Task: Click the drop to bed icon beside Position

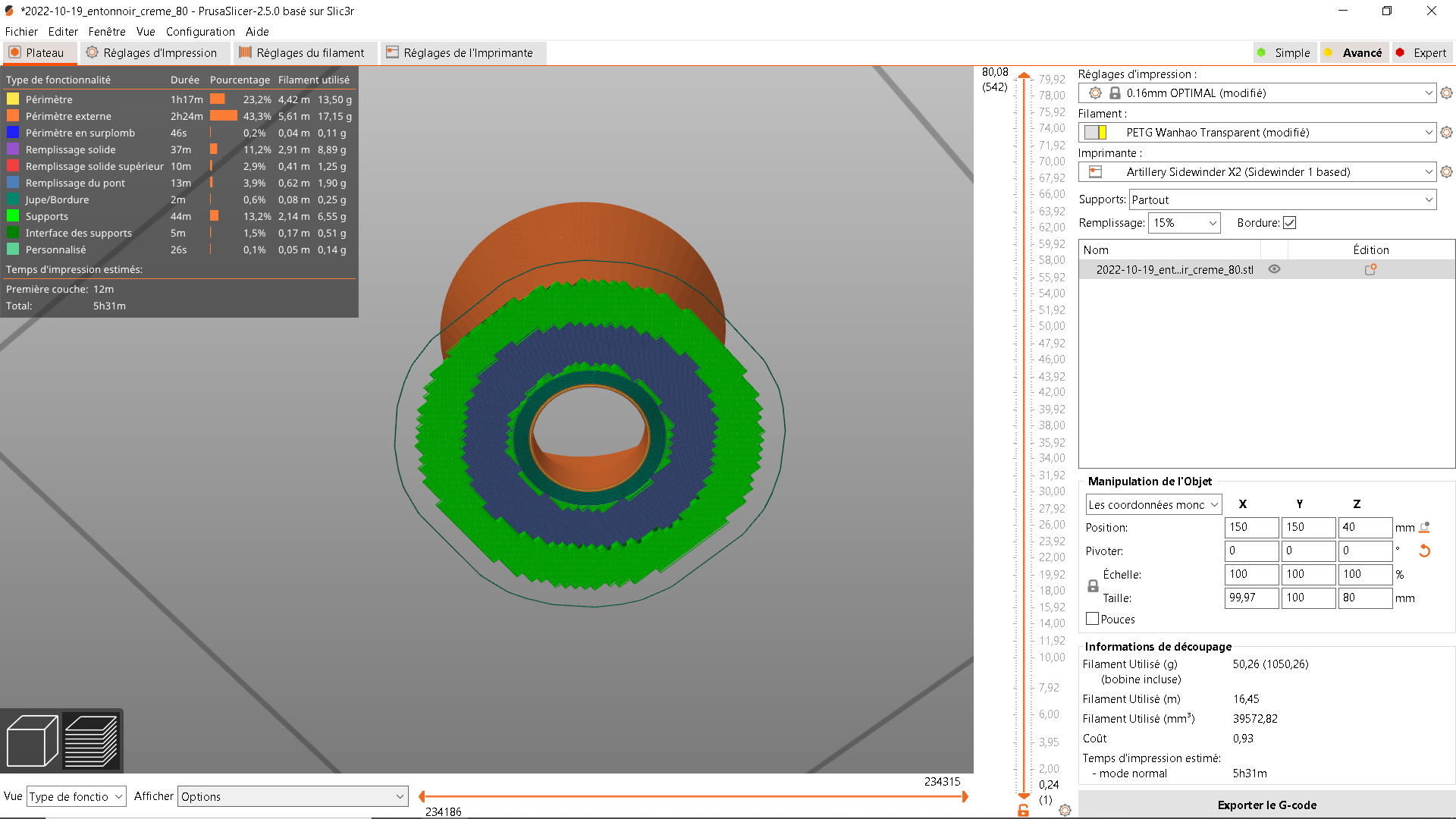Action: point(1424,527)
